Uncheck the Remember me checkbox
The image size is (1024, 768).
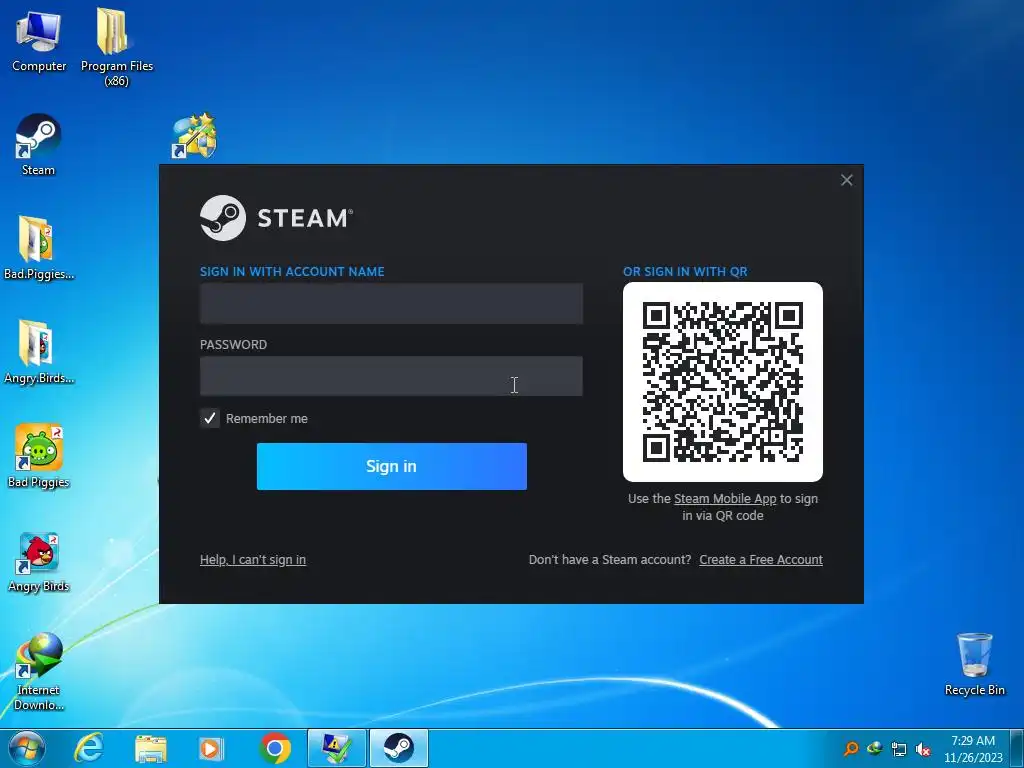pos(210,418)
